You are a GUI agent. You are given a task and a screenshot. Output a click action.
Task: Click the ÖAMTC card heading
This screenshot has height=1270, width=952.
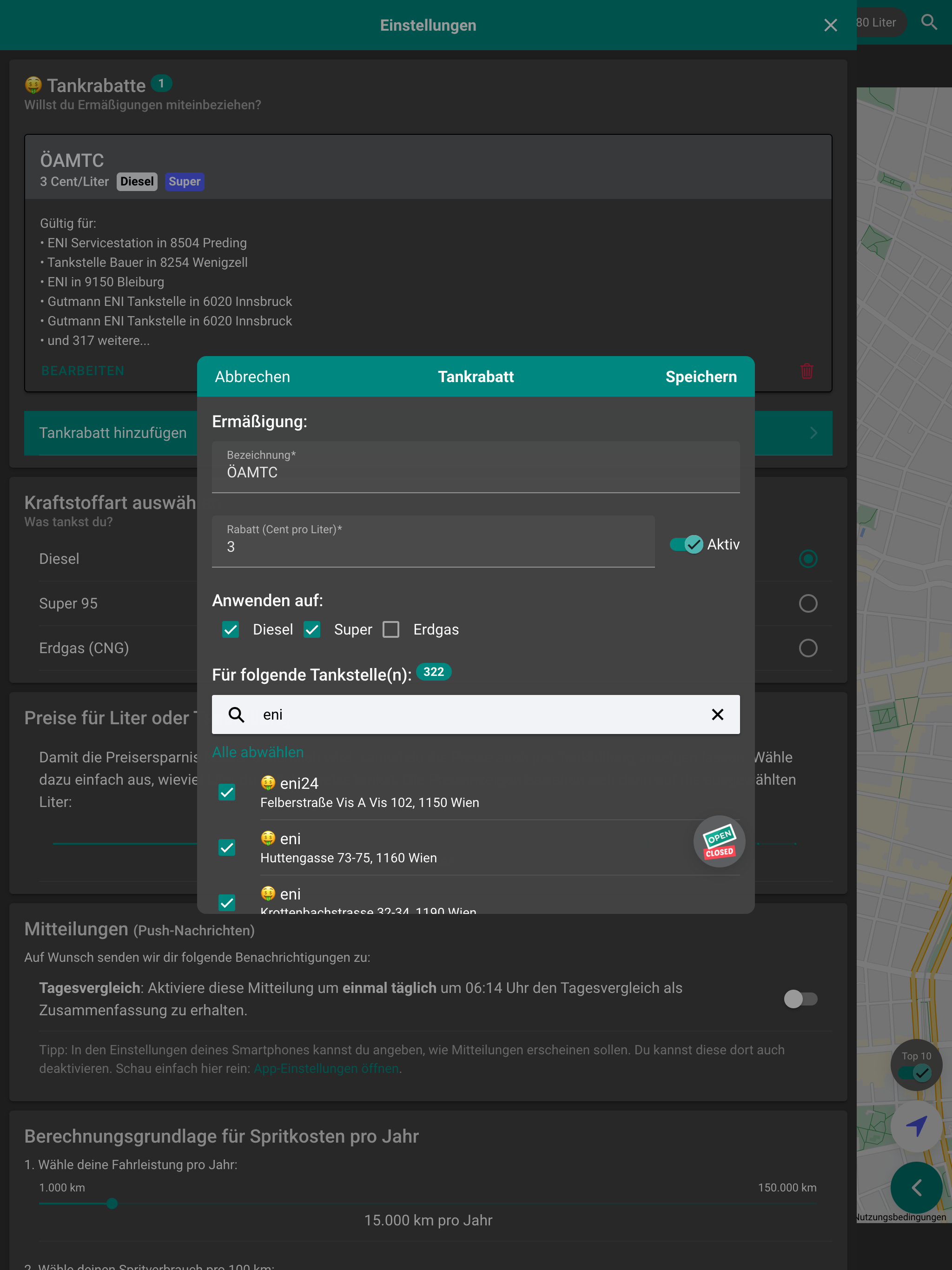72,160
